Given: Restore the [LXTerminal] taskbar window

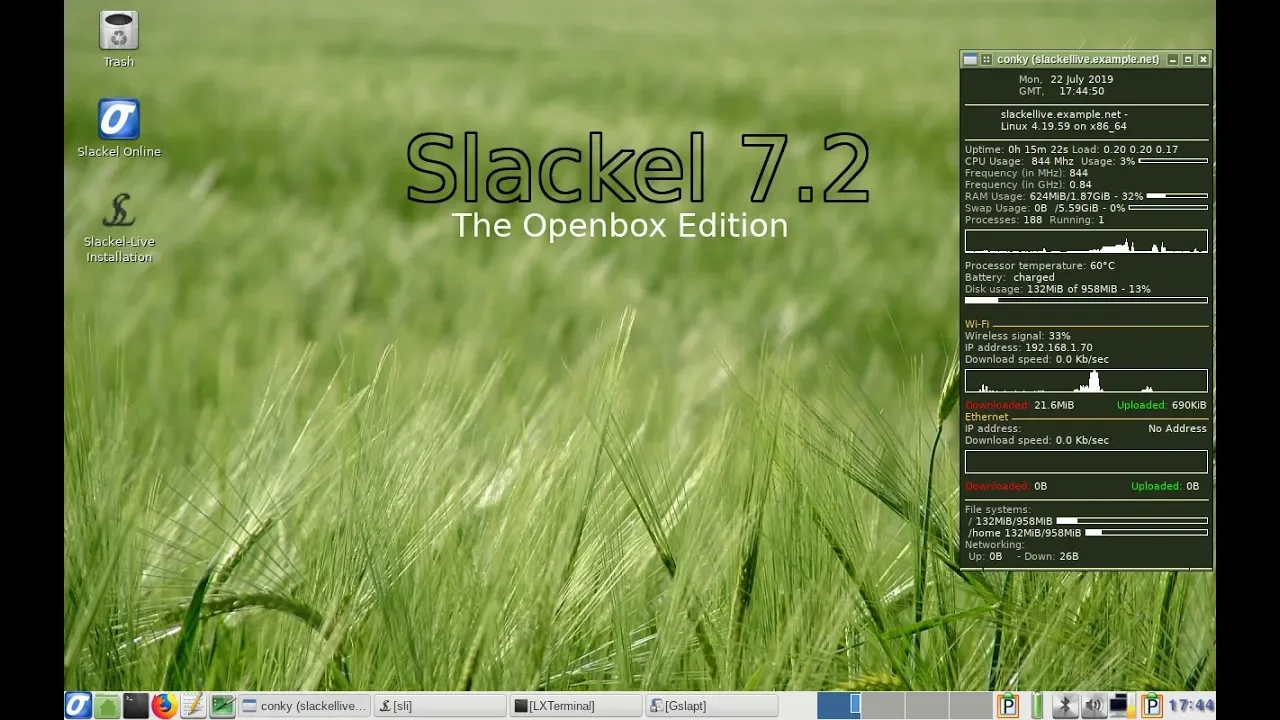Looking at the screenshot, I should click(x=576, y=706).
